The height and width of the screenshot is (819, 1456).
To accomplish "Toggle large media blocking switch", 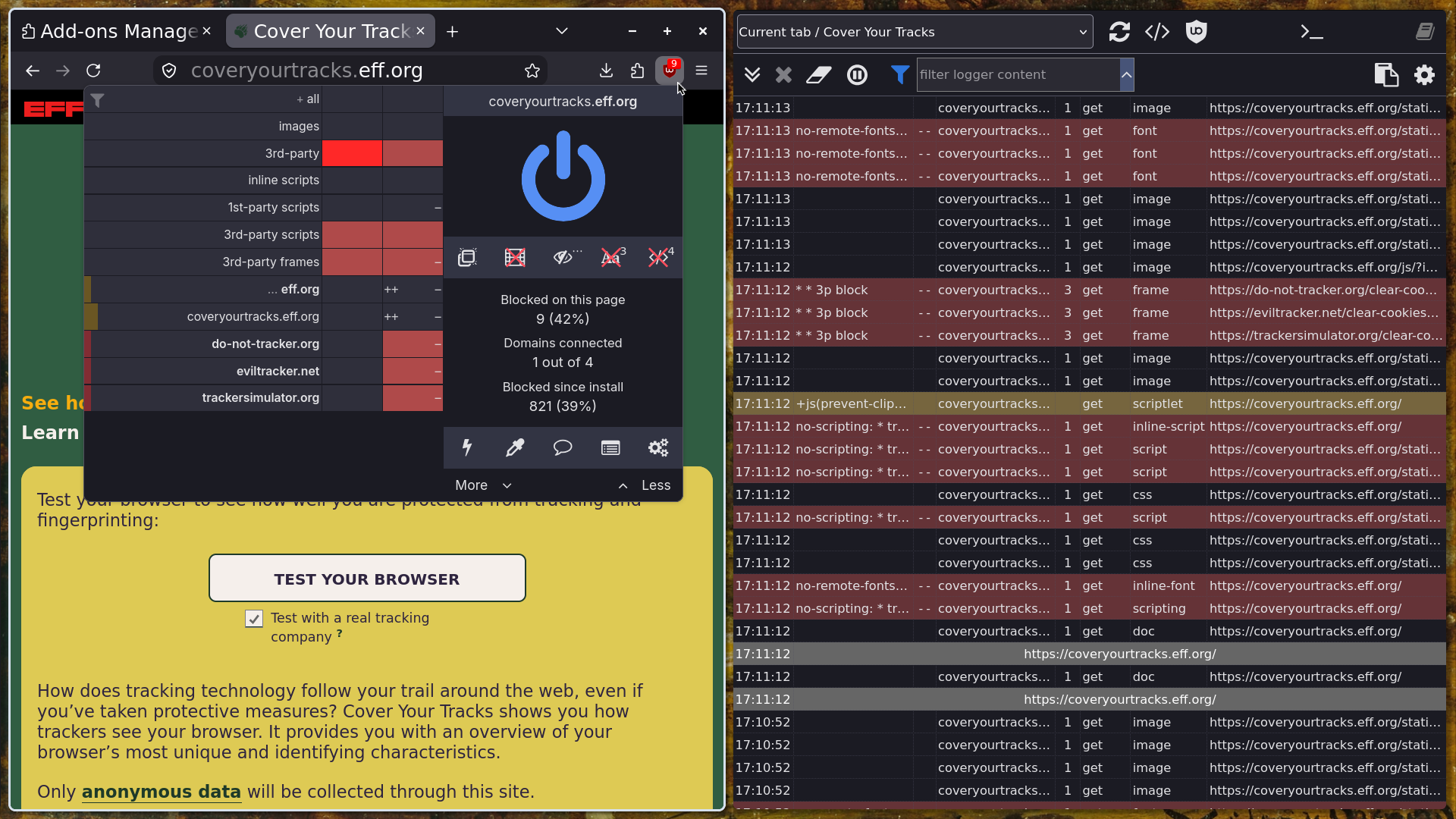I will [x=515, y=258].
